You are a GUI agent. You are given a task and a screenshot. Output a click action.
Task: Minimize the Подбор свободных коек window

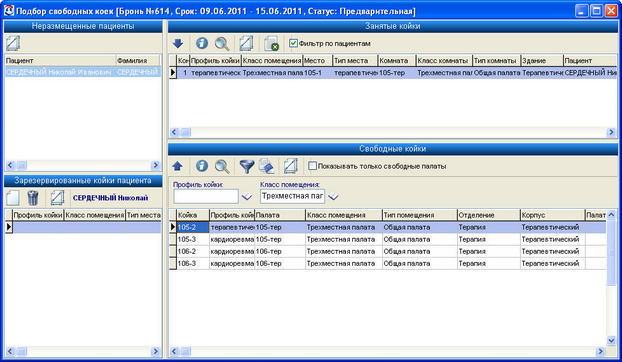tap(582, 11)
